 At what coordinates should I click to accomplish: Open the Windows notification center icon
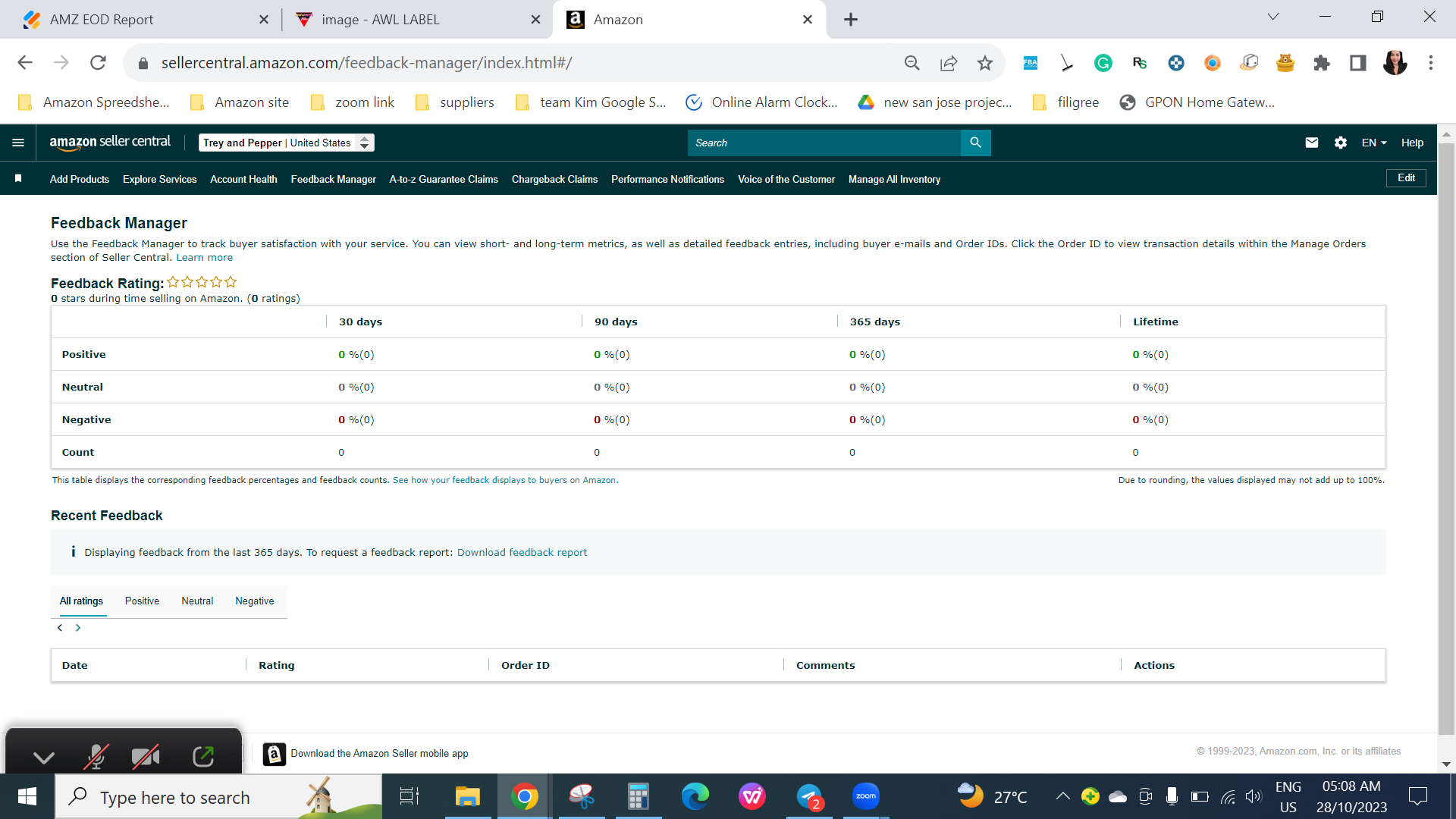click(x=1417, y=796)
